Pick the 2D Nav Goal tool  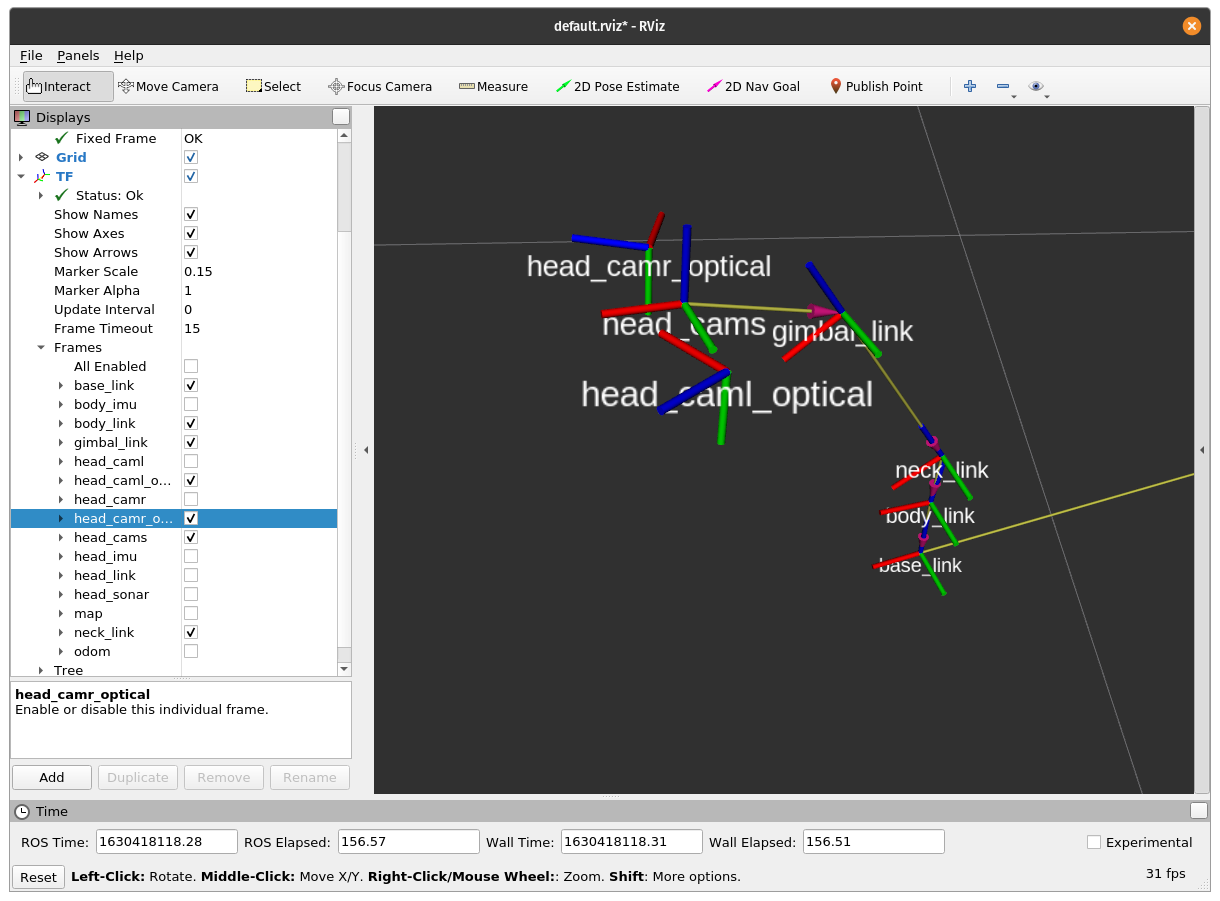(753, 86)
